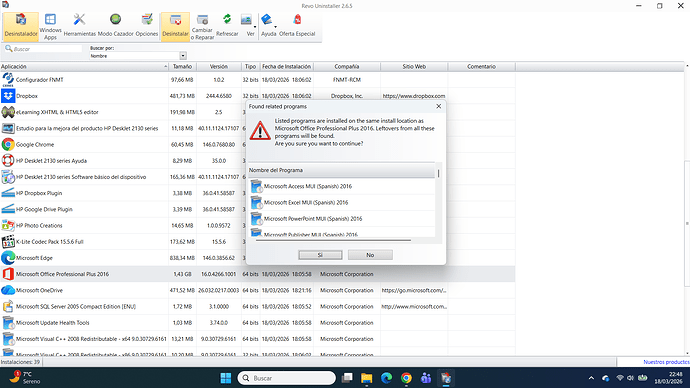Select the Microsoft Office Professional Plus icon
The width and height of the screenshot is (690, 388).
pos(8,274)
